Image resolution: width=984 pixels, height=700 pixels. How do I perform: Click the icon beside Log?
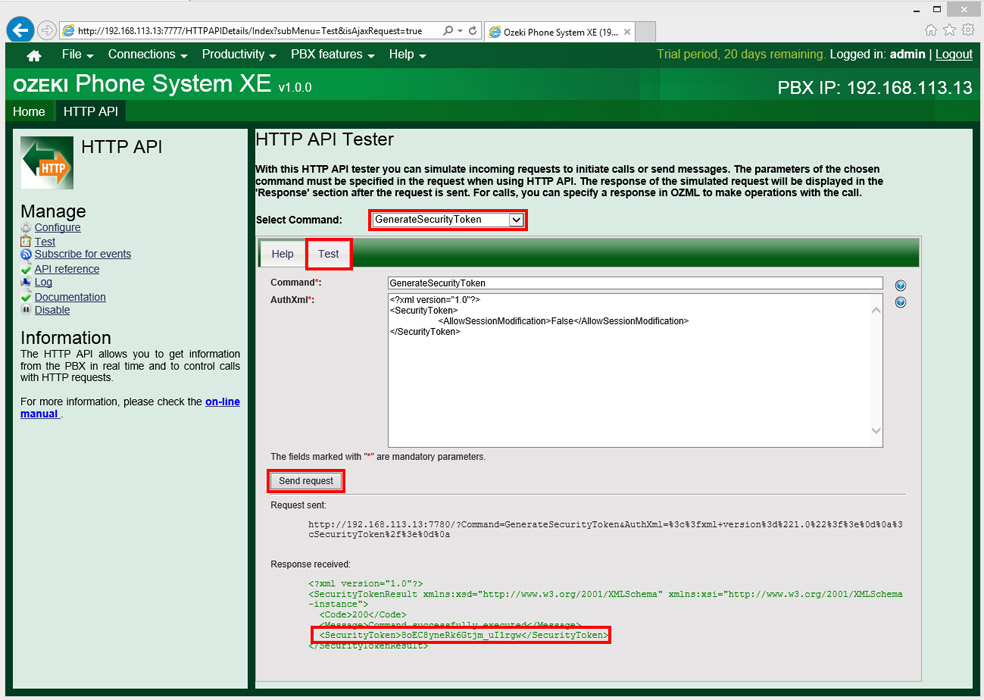[x=26, y=283]
